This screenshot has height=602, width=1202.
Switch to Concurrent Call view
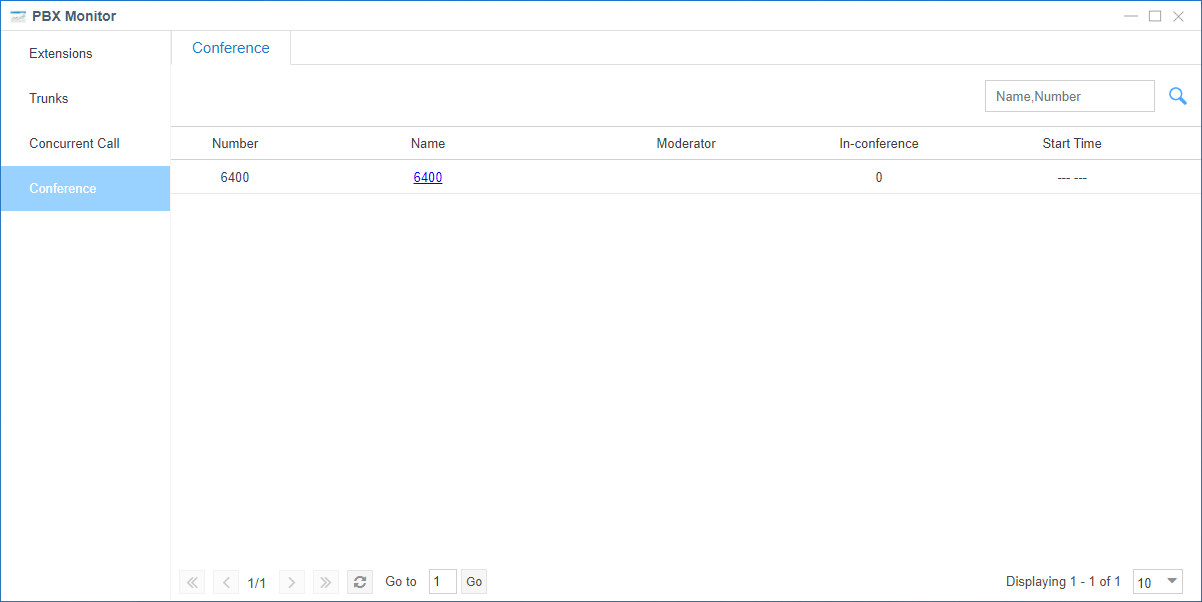click(74, 144)
